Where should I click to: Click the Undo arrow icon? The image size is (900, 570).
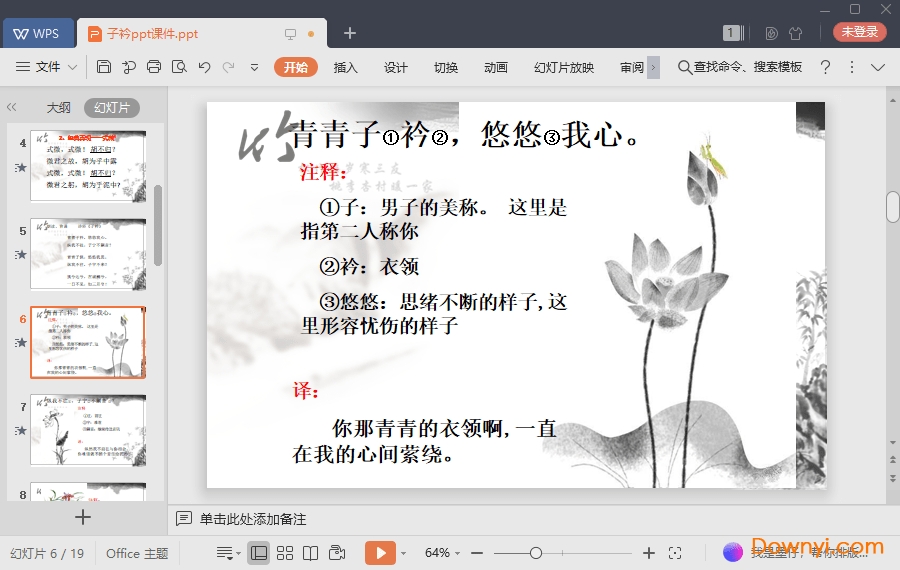(204, 67)
